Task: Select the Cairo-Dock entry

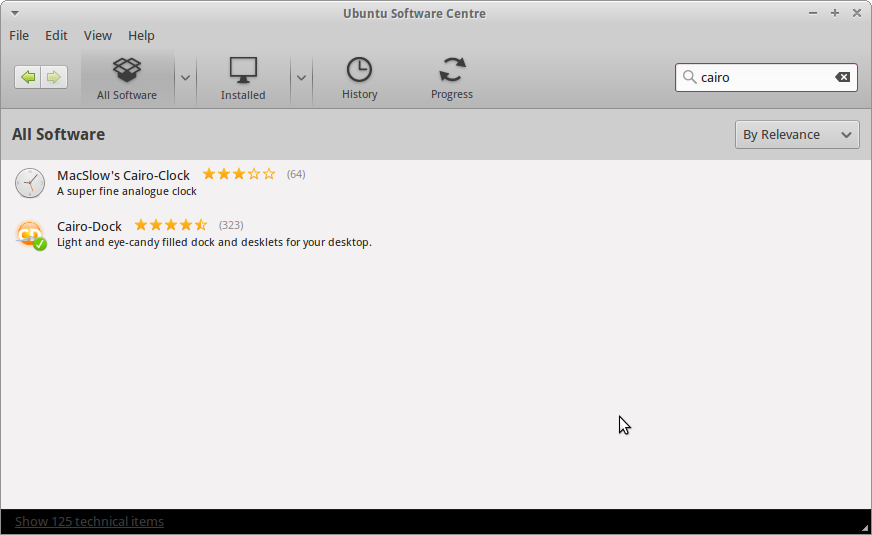Action: (x=436, y=234)
